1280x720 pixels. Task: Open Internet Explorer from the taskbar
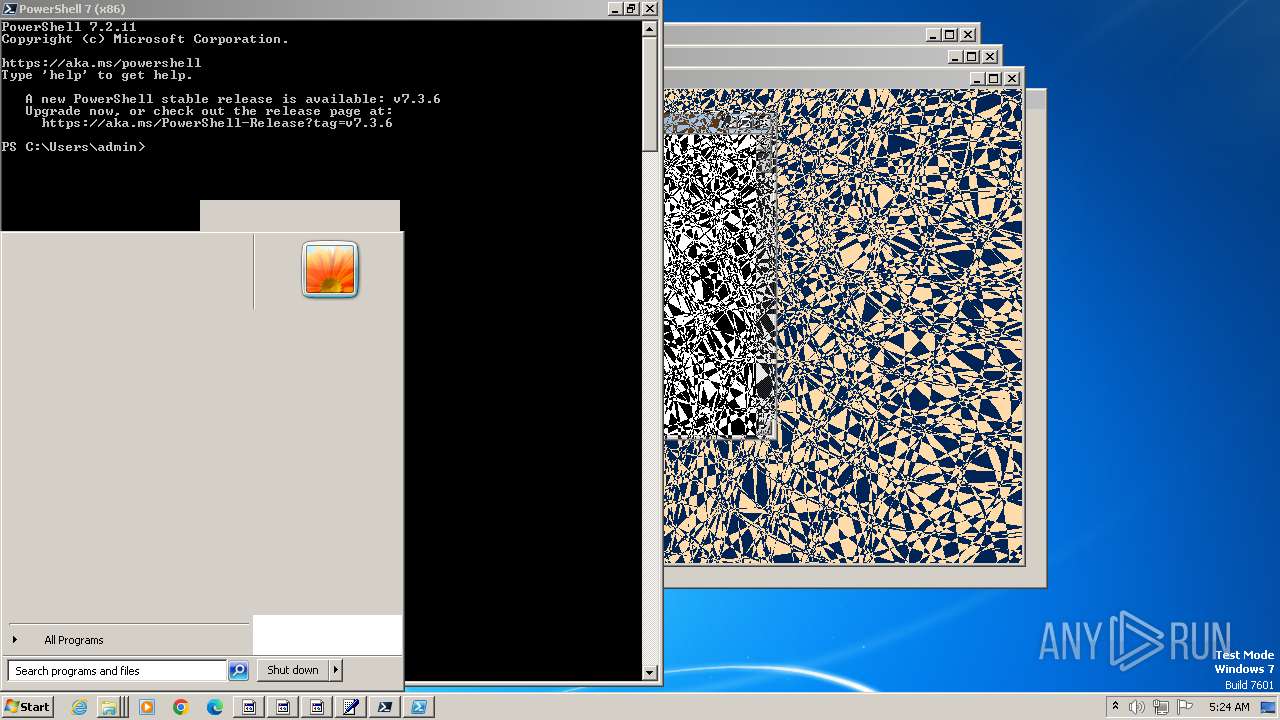tap(80, 707)
